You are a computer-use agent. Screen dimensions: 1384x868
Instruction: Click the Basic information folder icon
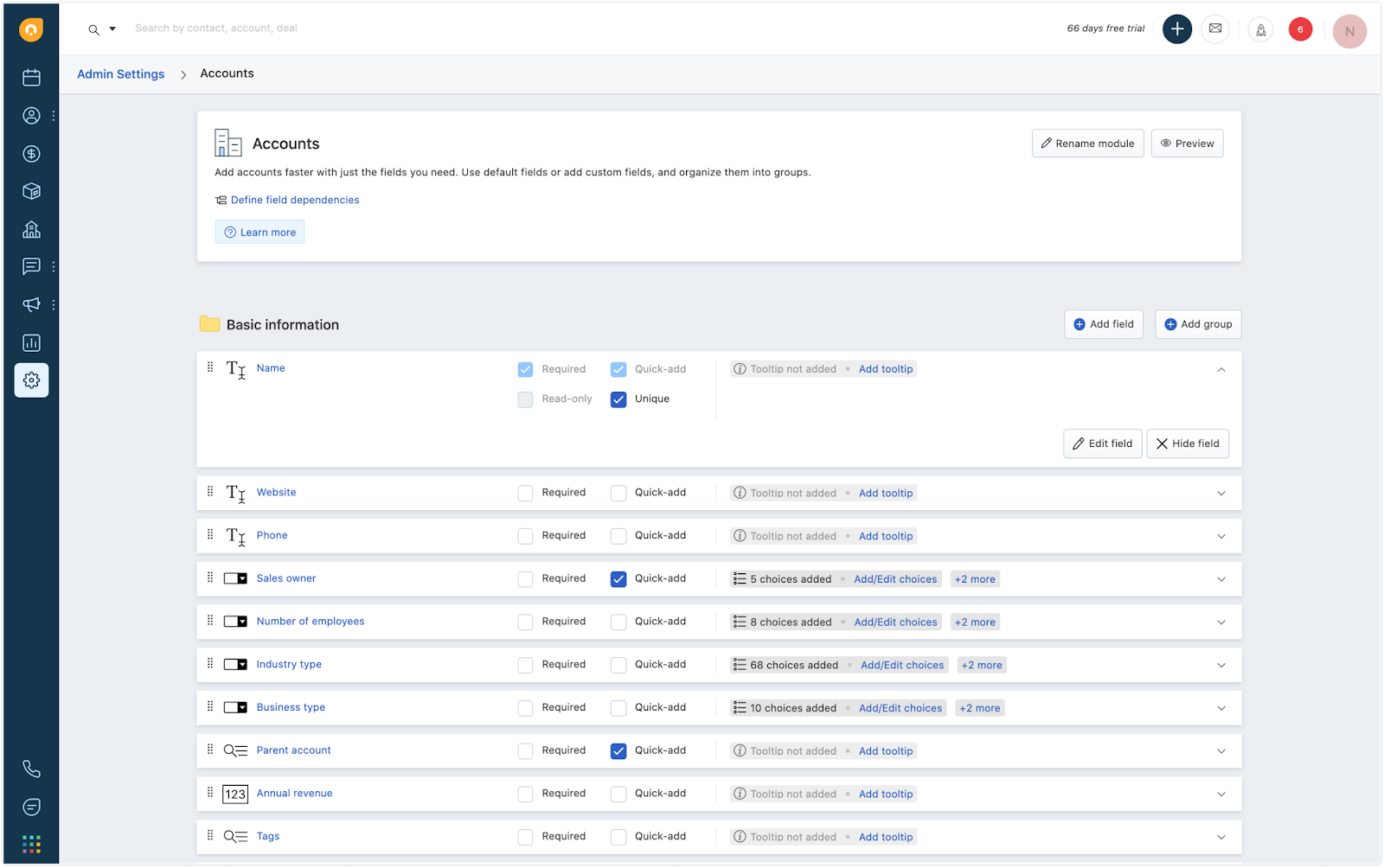[209, 324]
